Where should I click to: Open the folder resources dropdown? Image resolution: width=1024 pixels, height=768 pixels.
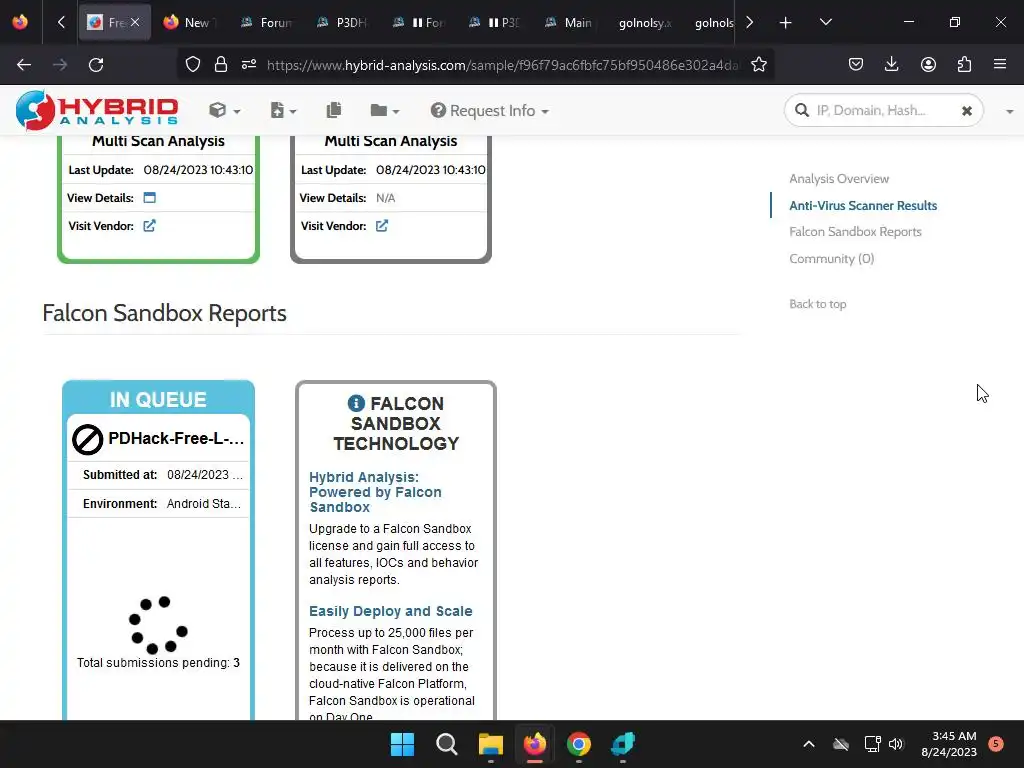point(384,110)
